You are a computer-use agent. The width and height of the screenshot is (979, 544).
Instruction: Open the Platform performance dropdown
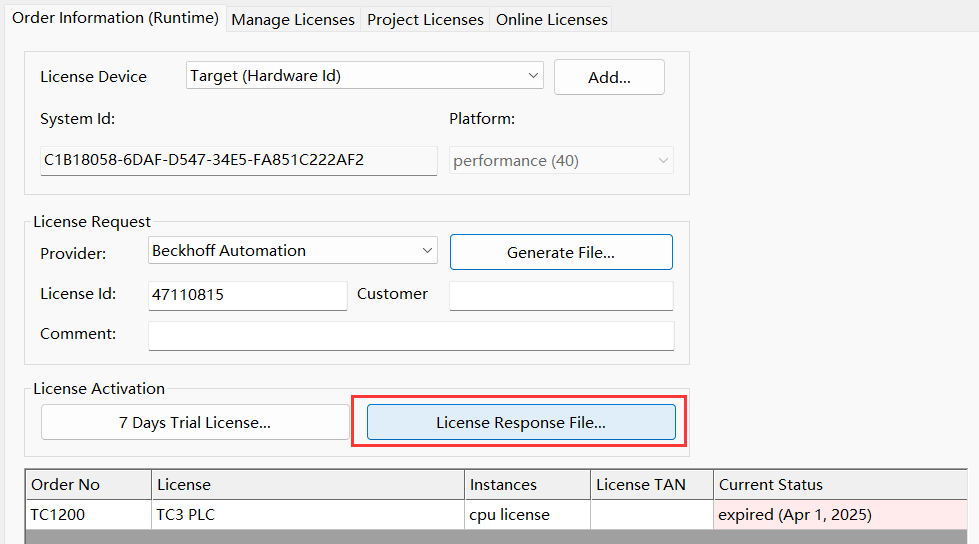point(561,161)
